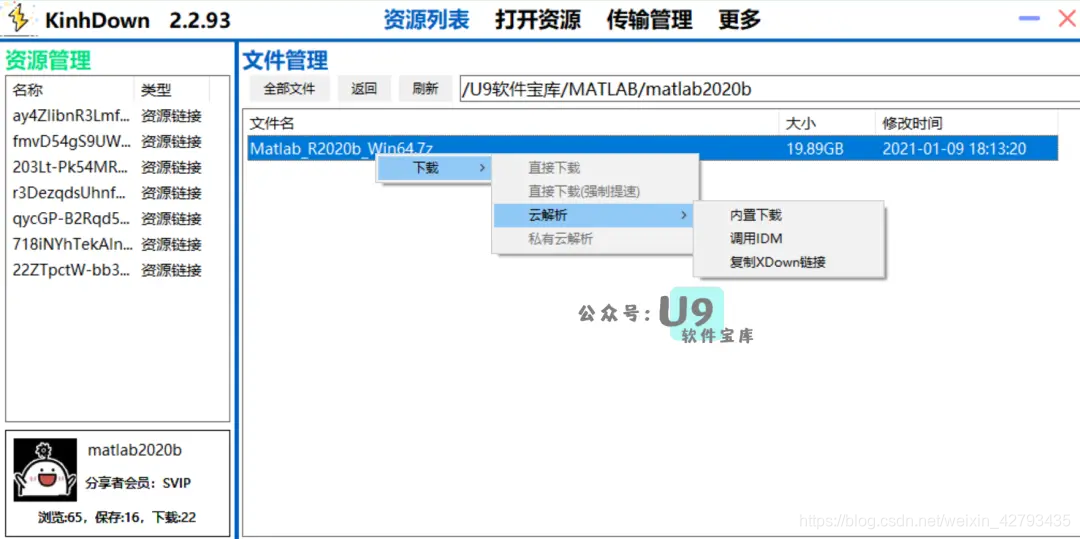Click the 19.89GB size cell

(x=815, y=149)
